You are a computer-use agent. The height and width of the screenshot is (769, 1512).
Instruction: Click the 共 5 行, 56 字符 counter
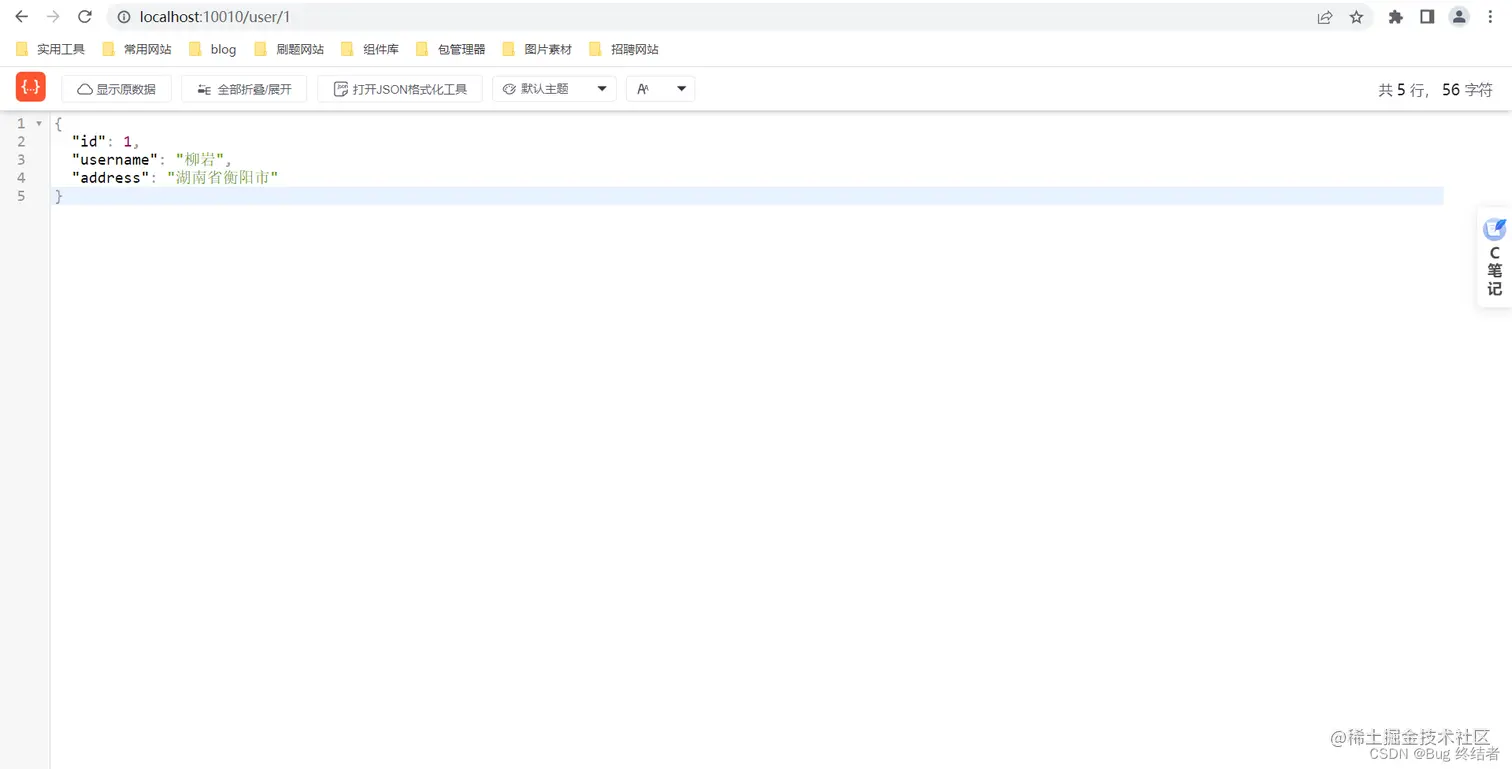click(1435, 90)
